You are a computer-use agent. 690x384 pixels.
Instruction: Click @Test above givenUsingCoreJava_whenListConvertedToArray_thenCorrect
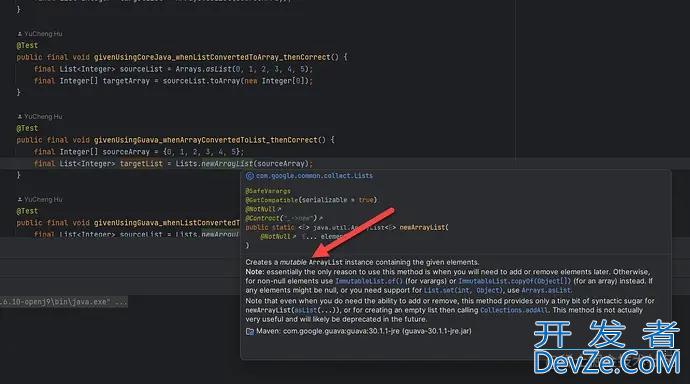[x=27, y=45]
